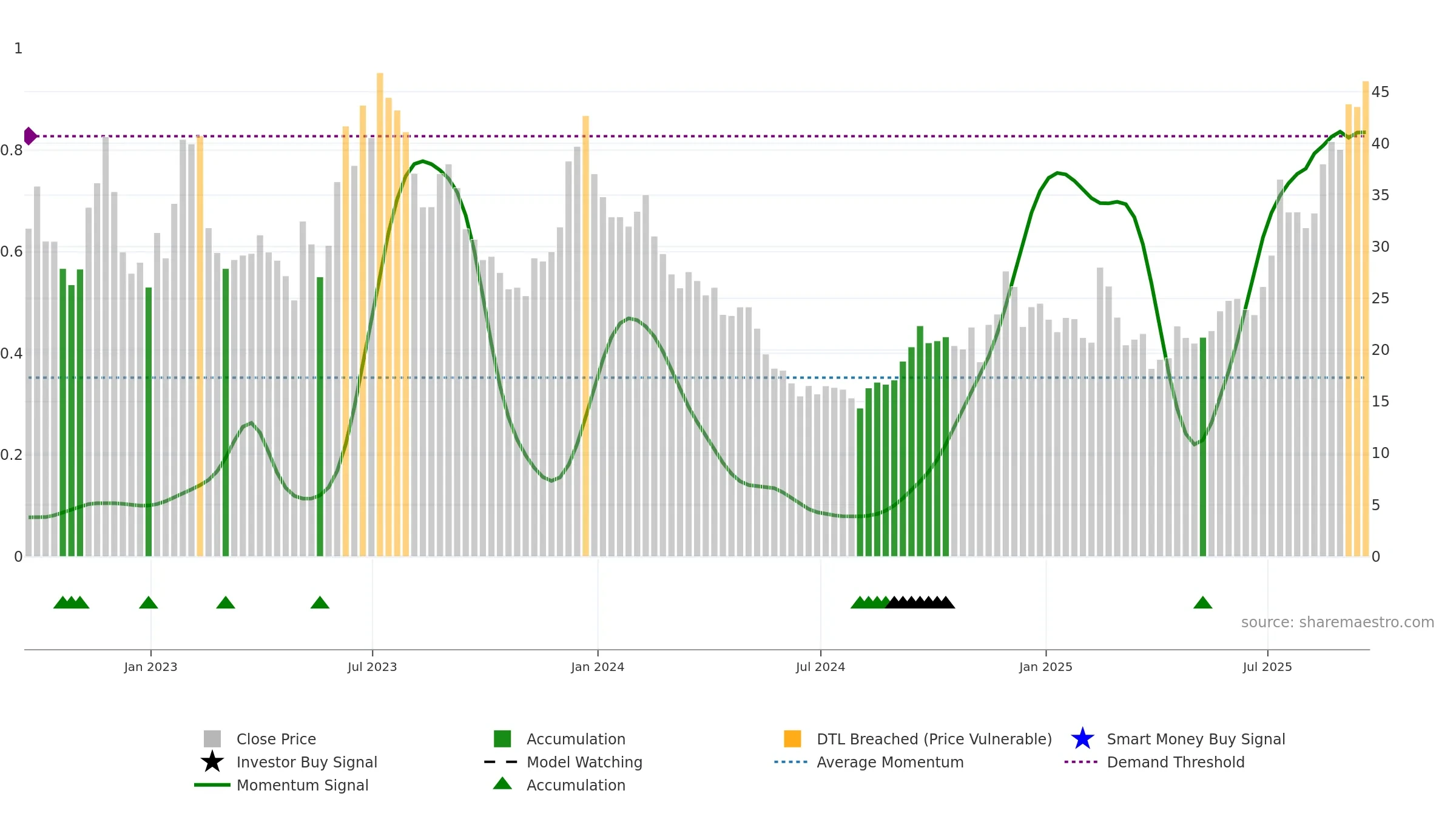Click the orange DTL bar before Jan 2024
Screen dimensions: 1456x819
[585, 336]
